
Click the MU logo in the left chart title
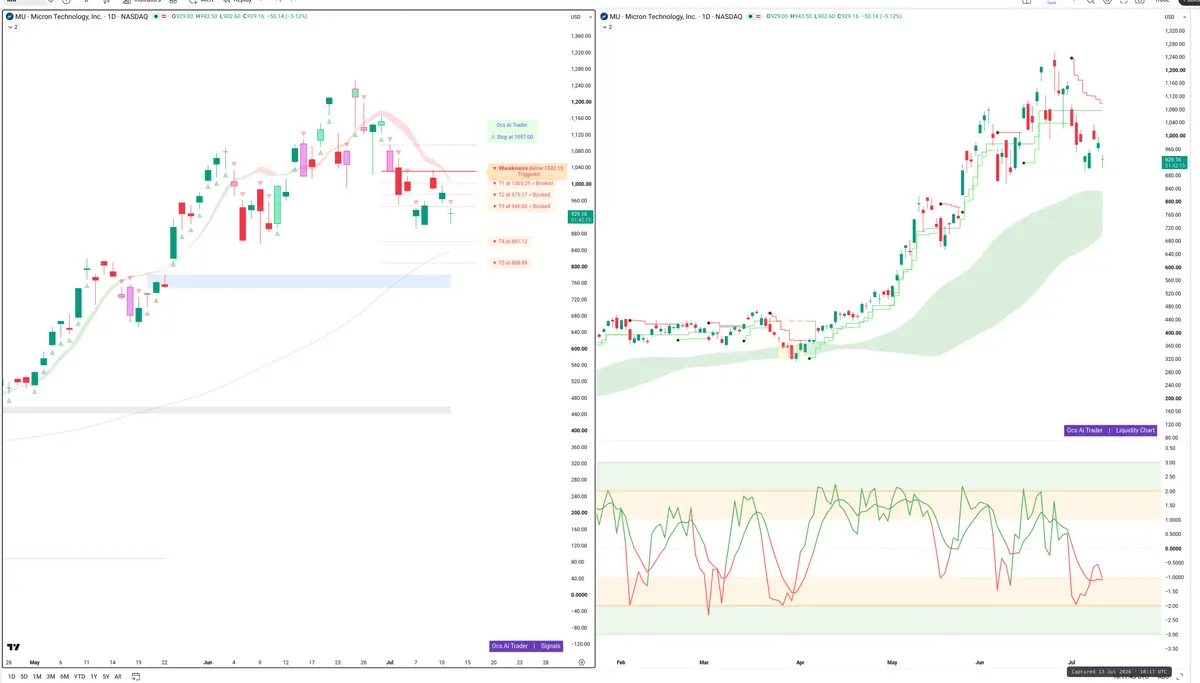click(9, 17)
